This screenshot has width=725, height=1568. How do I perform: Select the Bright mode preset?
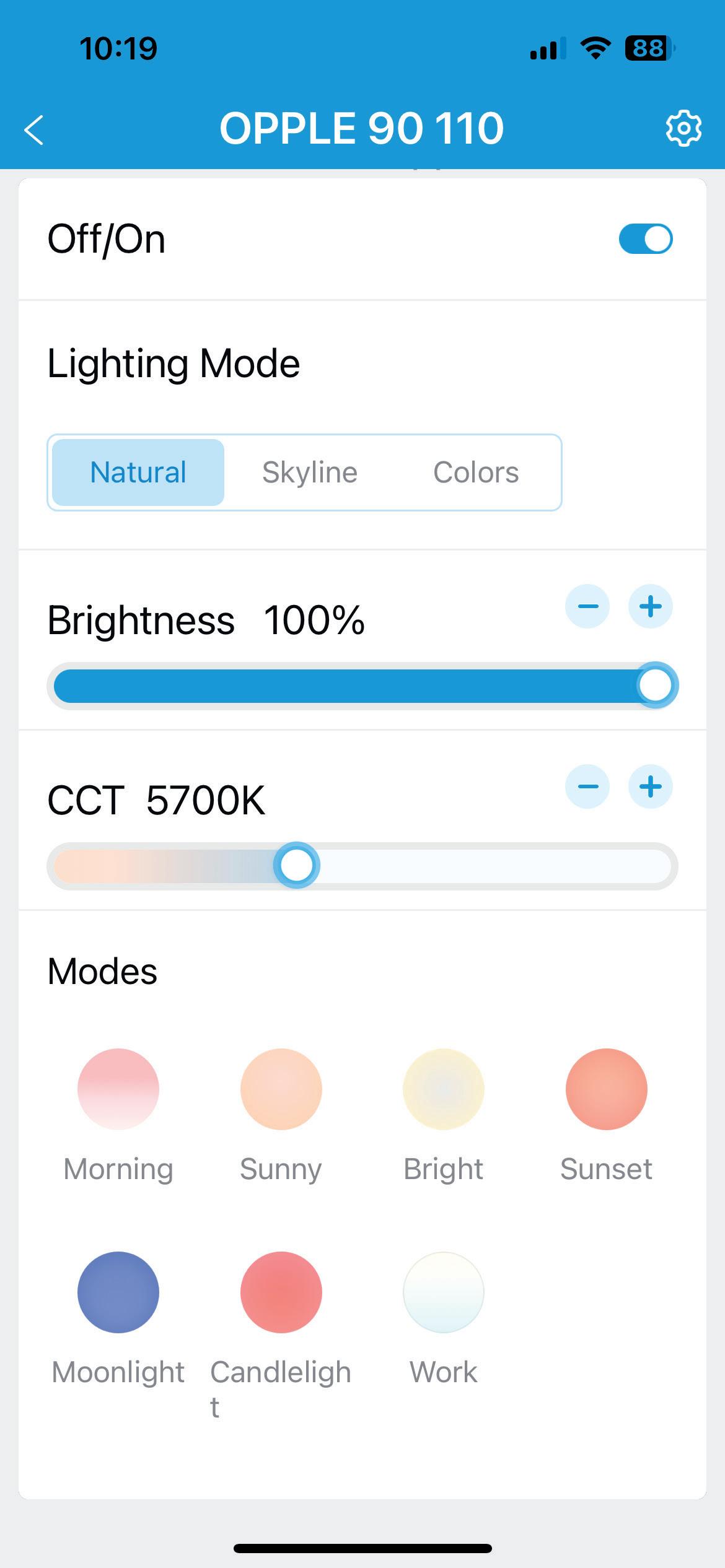(443, 1089)
